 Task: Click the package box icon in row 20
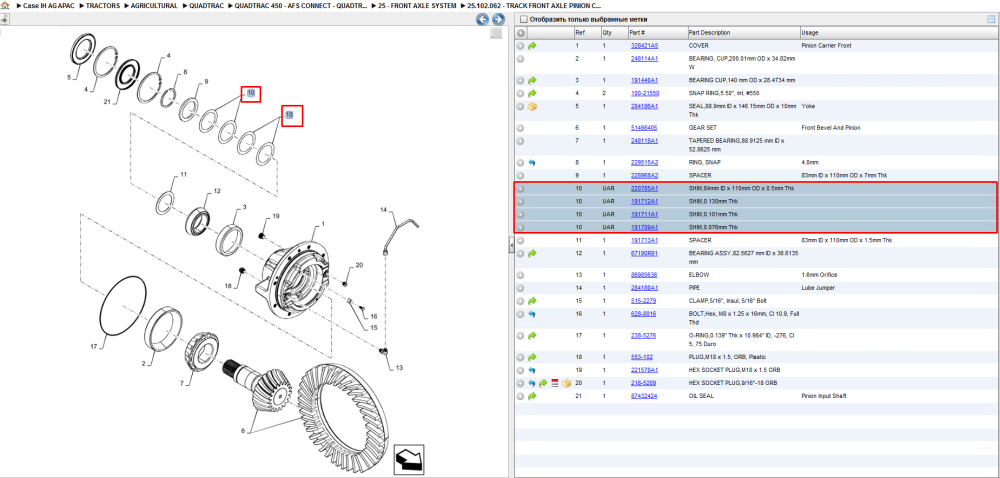point(566,383)
